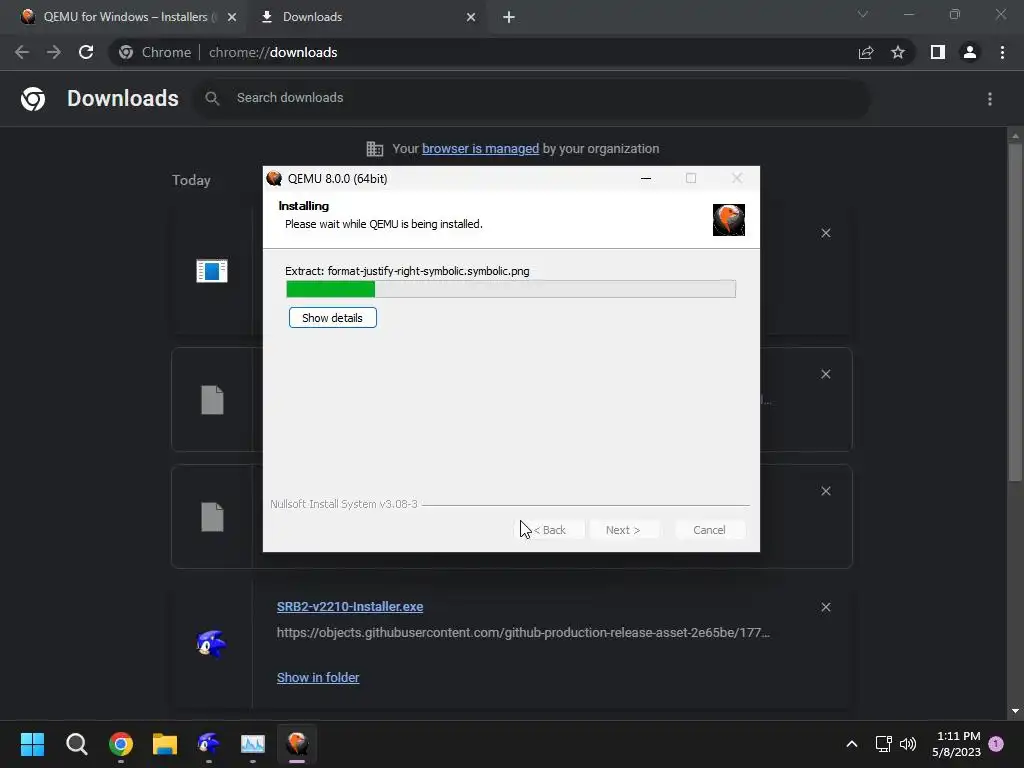Close the Downloads tab
The width and height of the screenshot is (1024, 768).
471,17
